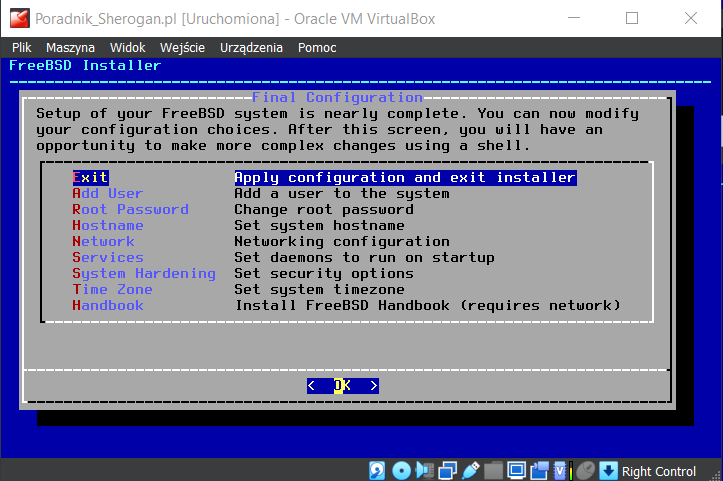Open the shared folders status icon
This screenshot has width=723, height=481.
click(493, 470)
